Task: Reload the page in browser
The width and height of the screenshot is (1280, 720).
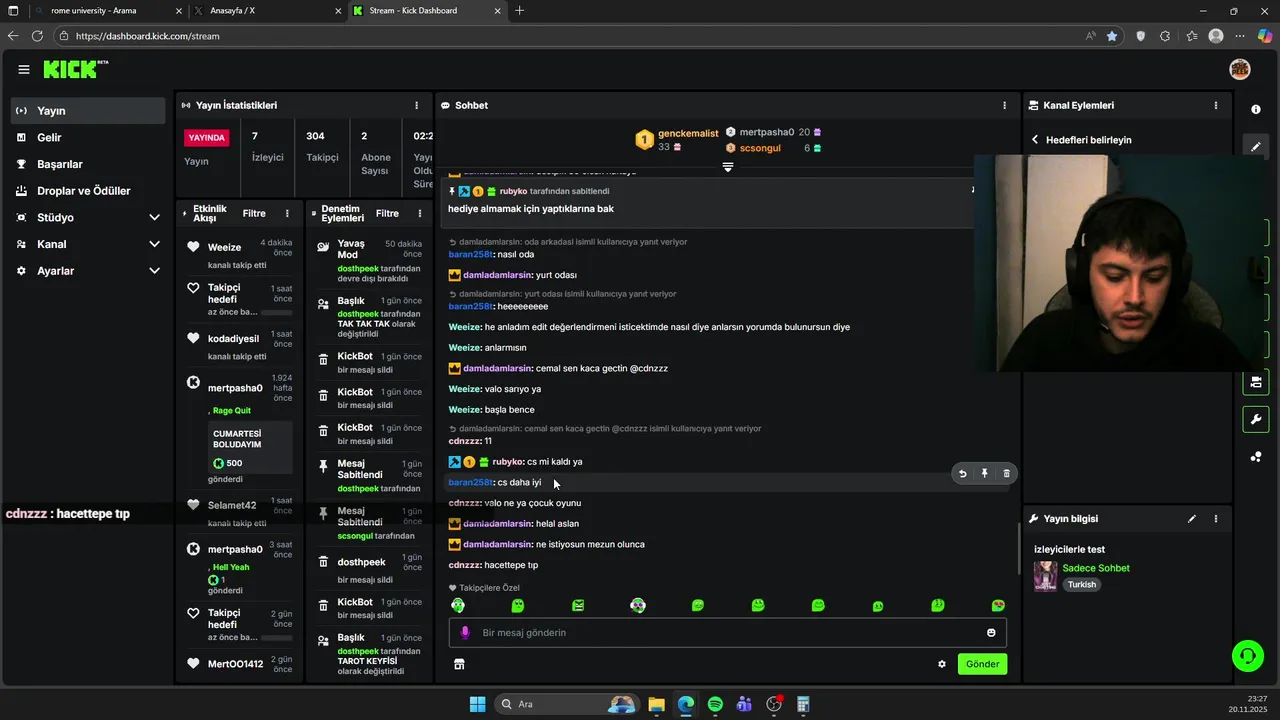Action: (x=37, y=36)
